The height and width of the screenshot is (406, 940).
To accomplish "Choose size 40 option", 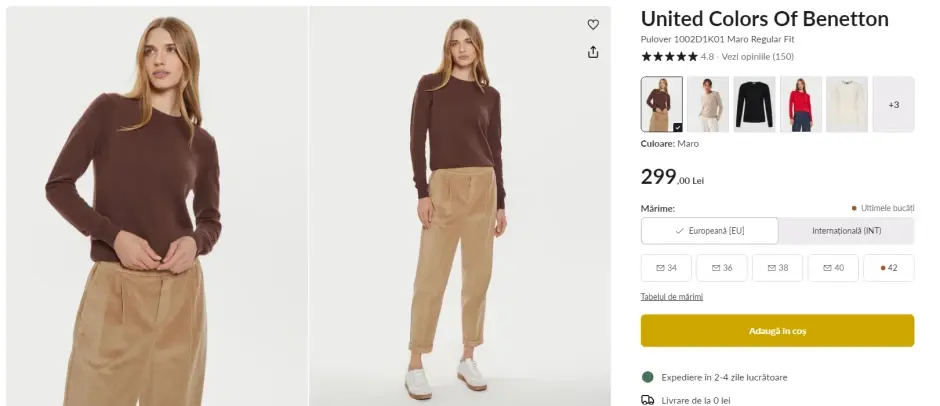I will (x=833, y=268).
